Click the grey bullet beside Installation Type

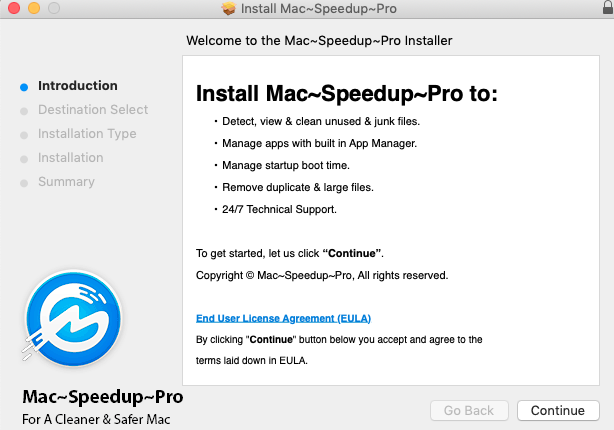pos(24,135)
